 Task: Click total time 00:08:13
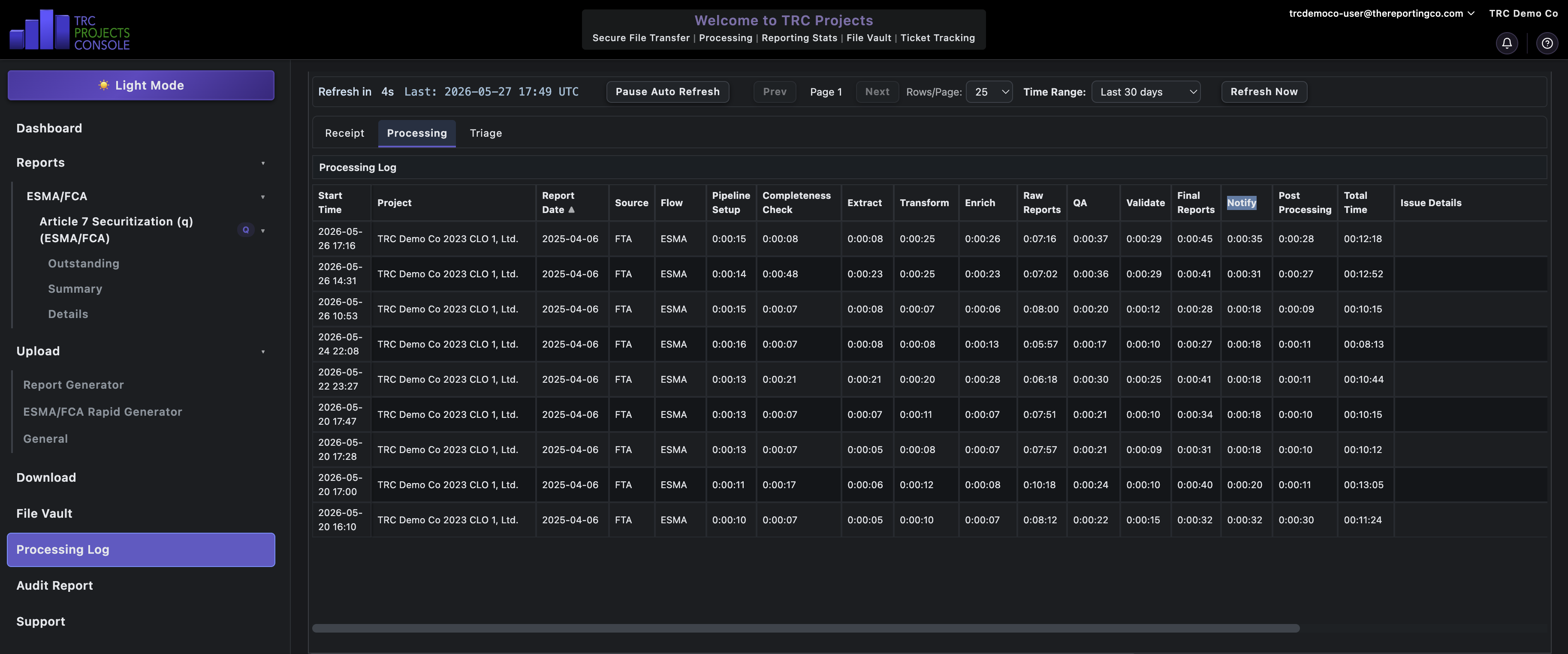coord(1363,344)
